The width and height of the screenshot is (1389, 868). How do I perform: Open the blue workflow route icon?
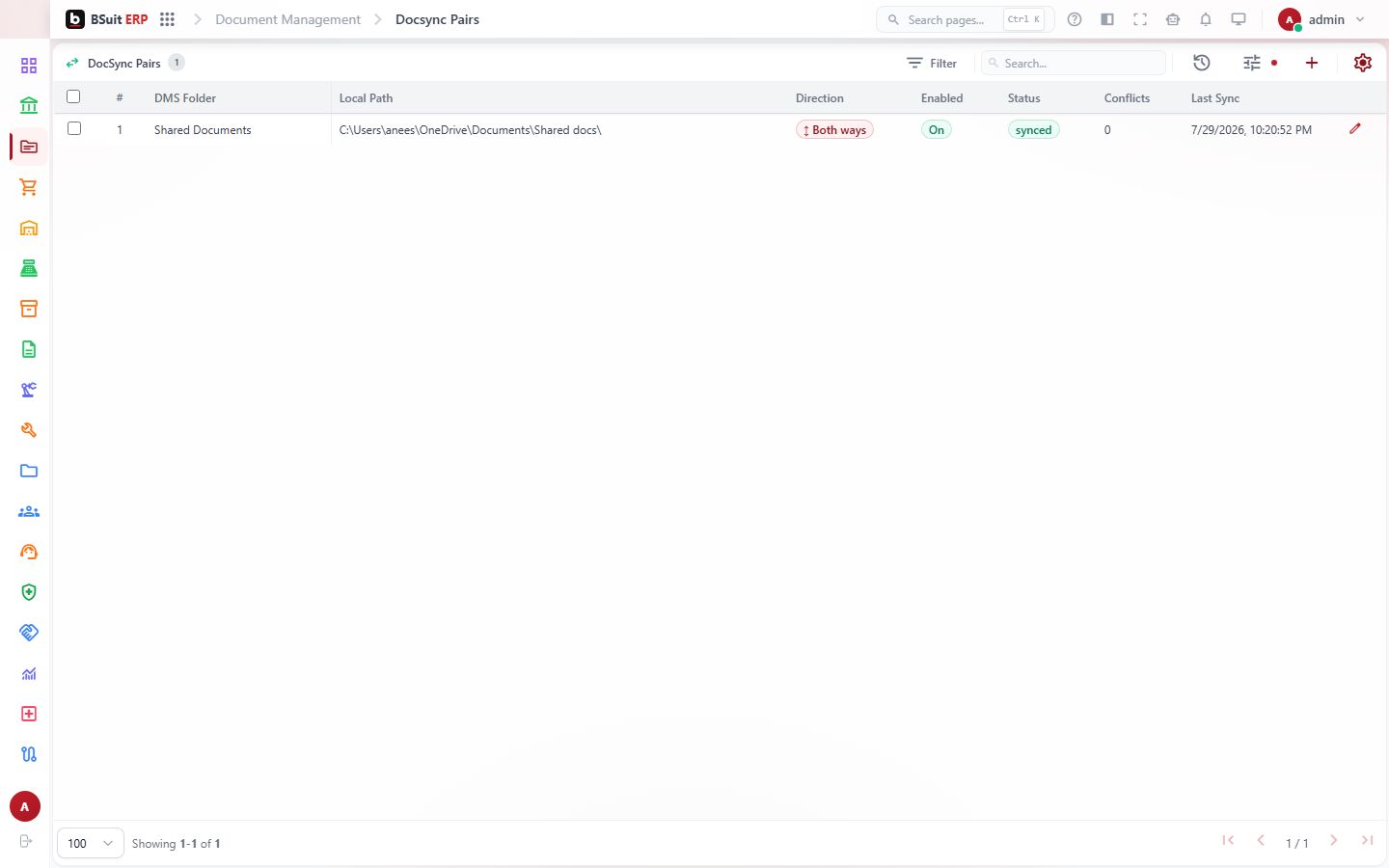click(x=29, y=754)
